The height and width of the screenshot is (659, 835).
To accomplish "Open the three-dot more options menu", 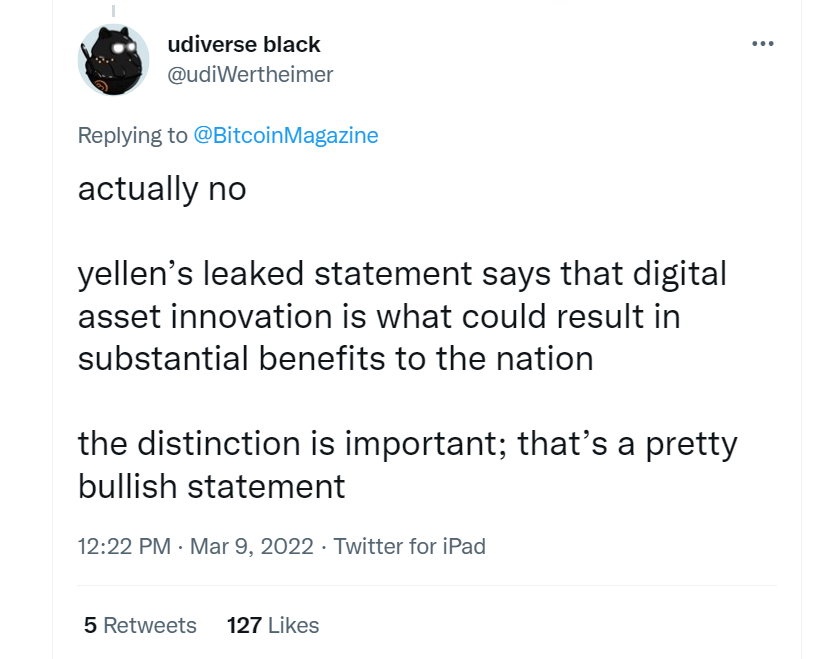I will (x=762, y=44).
